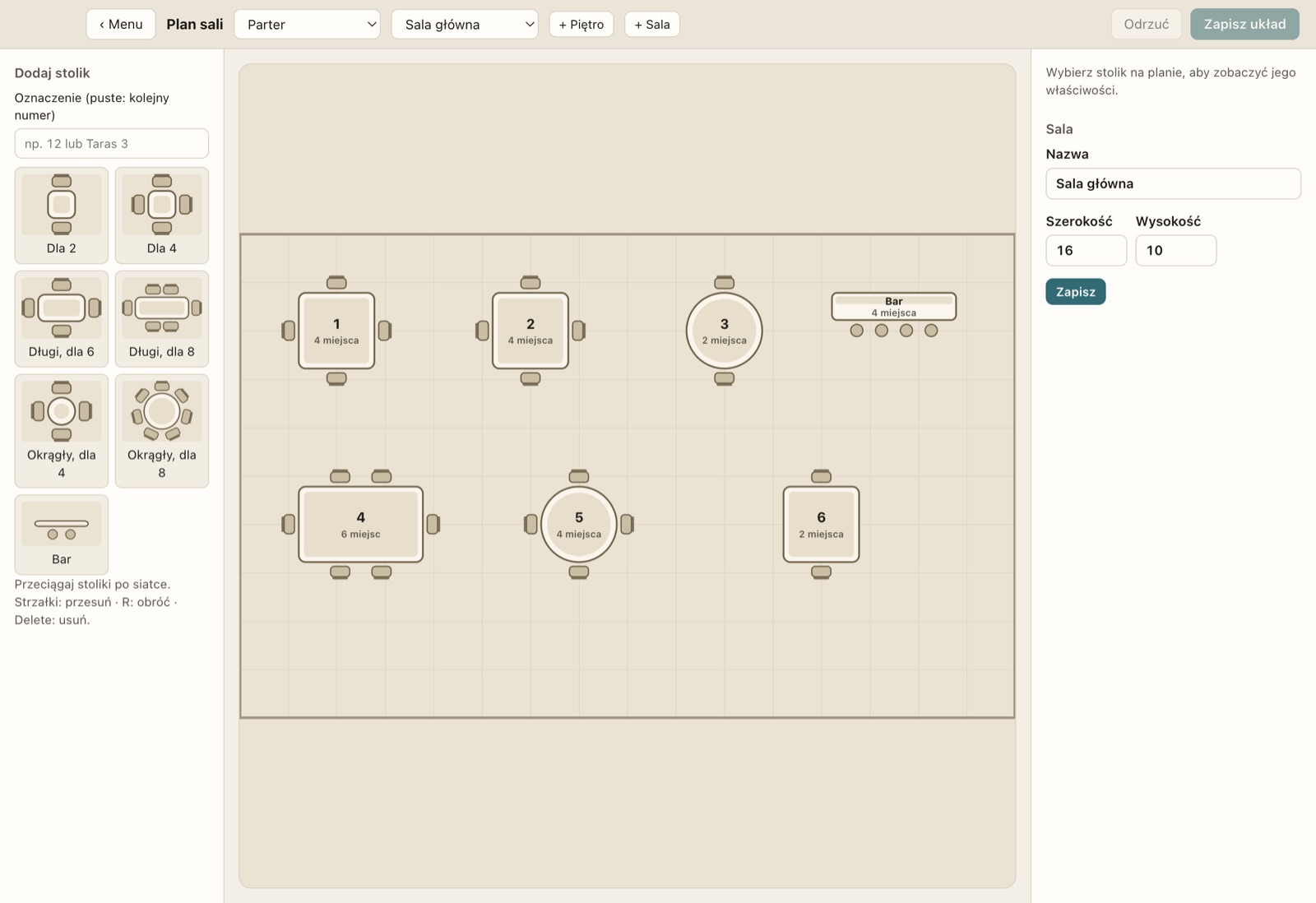Add a 'Dla 4' table template
1316x903 pixels.
tap(162, 215)
